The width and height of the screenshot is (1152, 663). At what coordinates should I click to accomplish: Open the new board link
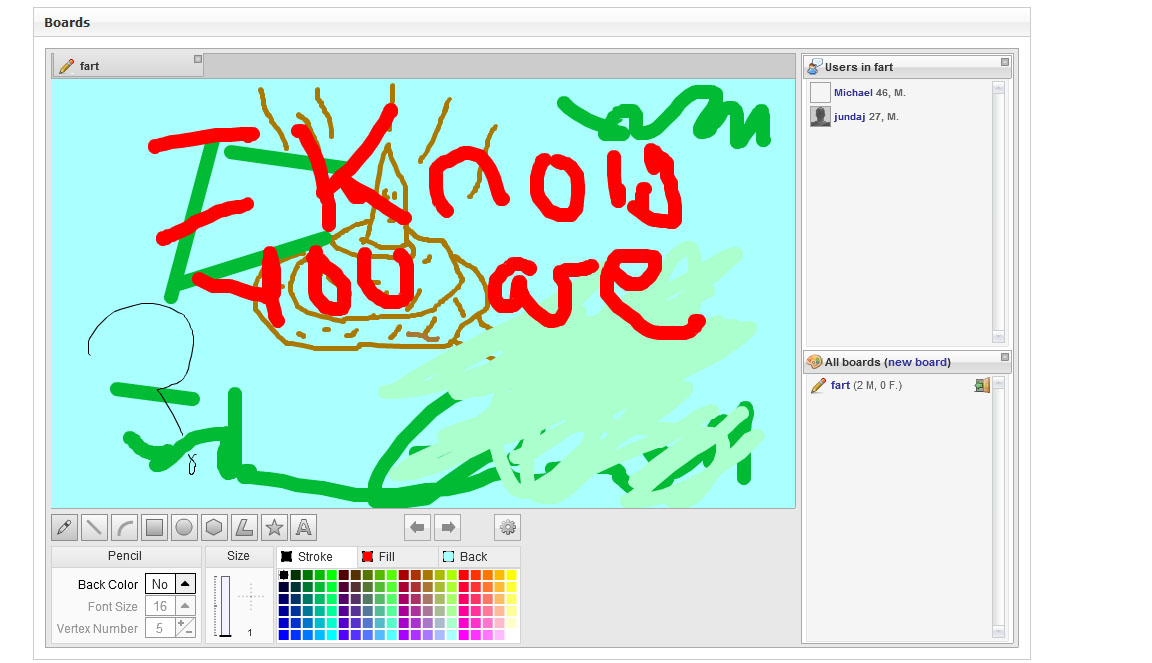[x=917, y=362]
